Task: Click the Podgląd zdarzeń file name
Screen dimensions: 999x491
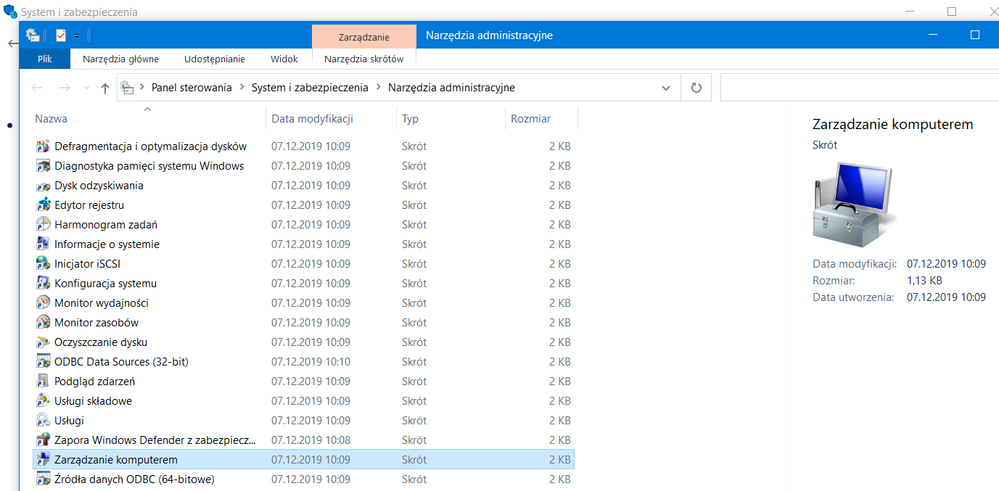Action: click(x=94, y=381)
